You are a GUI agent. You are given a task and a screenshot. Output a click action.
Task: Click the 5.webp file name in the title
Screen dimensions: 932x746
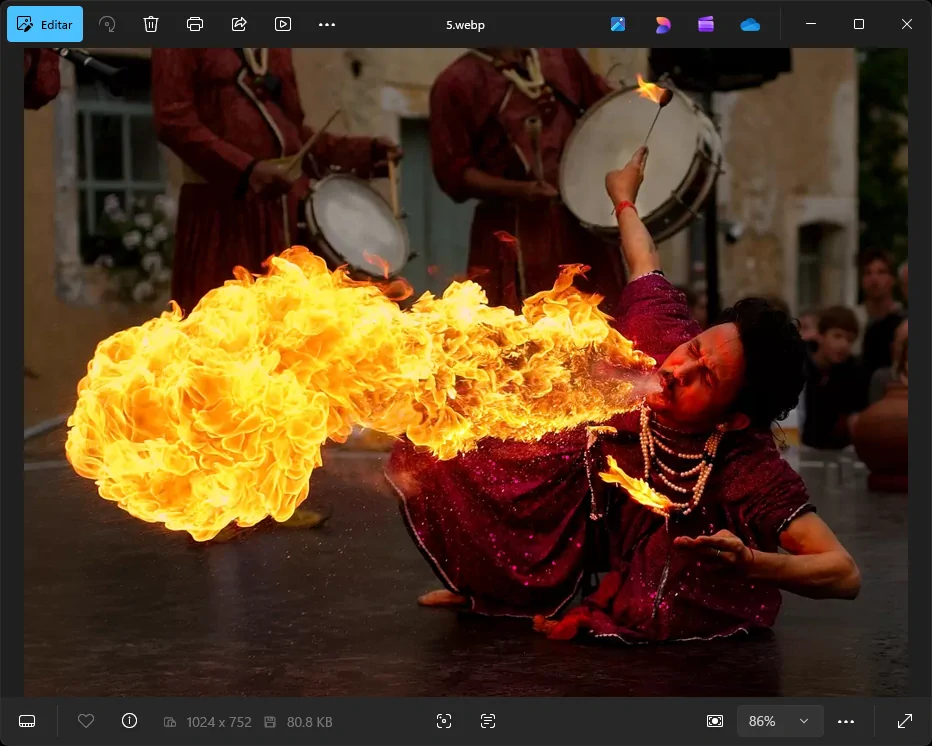[x=465, y=25]
